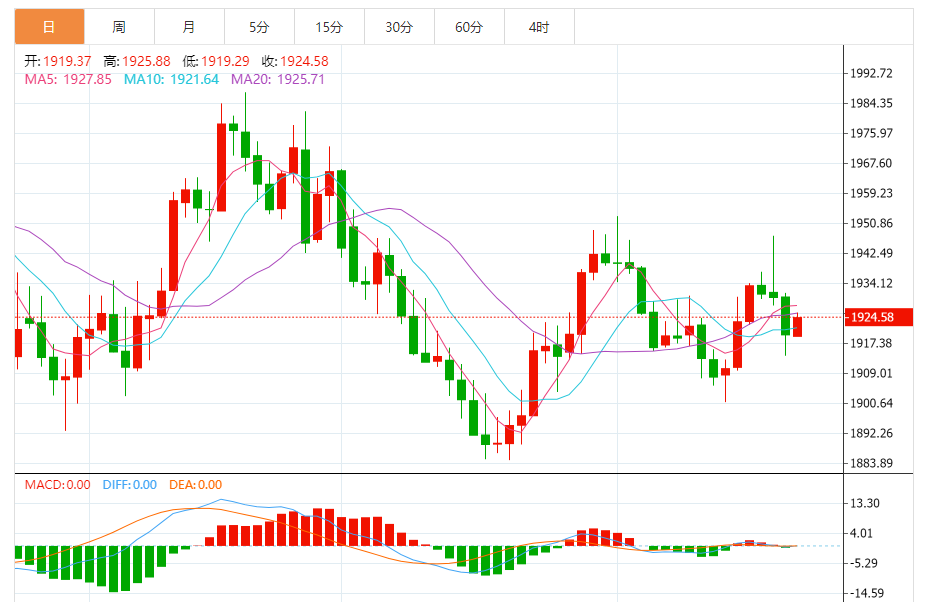Click the 4.01 MACD axis label
This screenshot has height=602, width=926.
pos(861,533)
